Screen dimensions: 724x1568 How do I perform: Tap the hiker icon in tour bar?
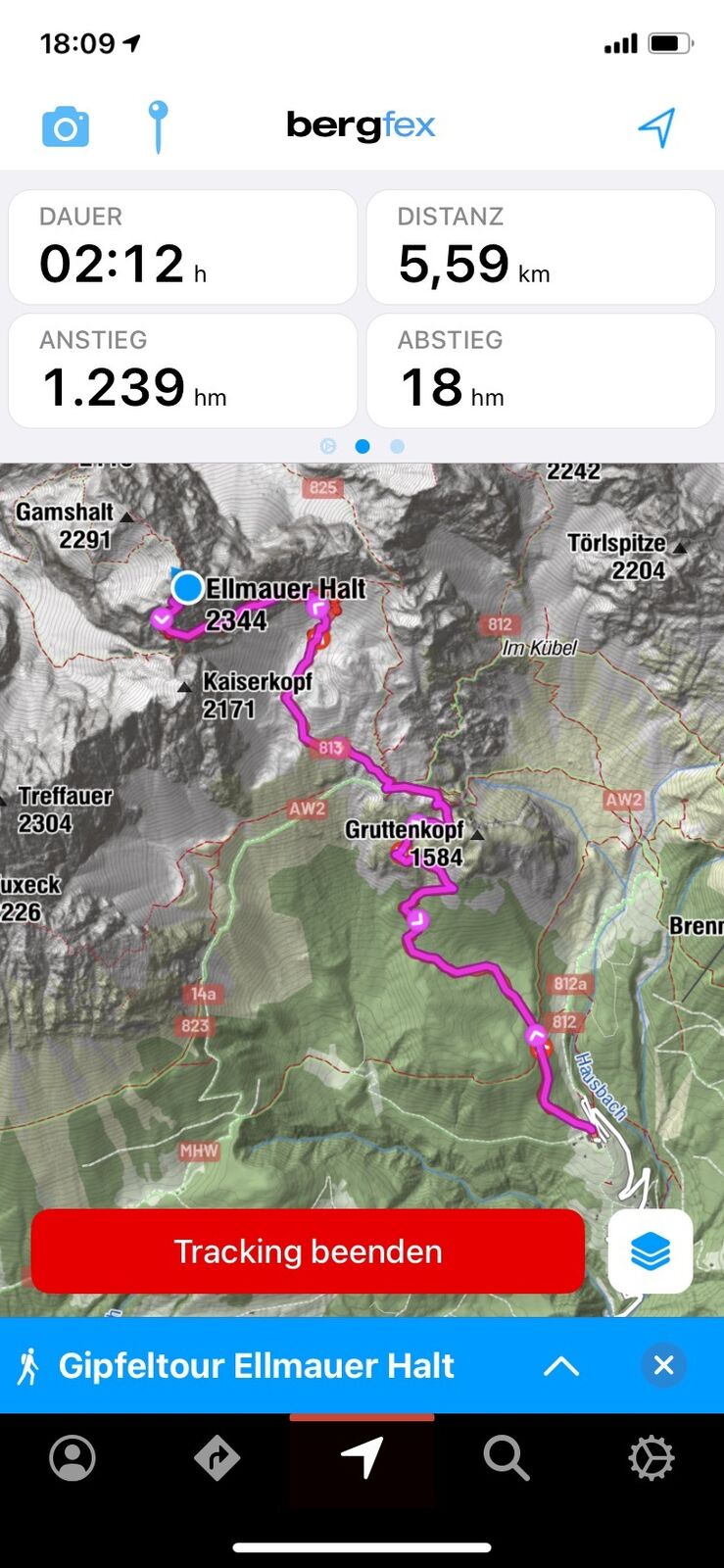(29, 1366)
